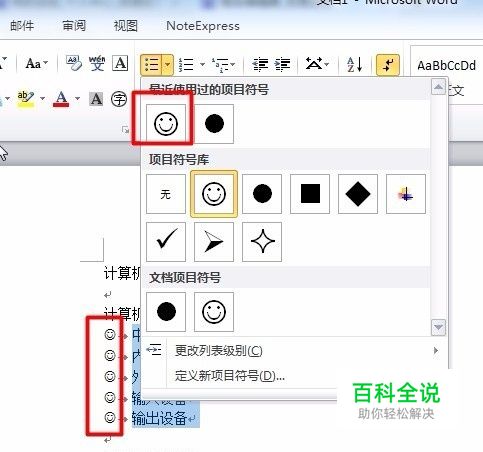483x452 pixels.
Task: Select smiley face in bullet library
Action: point(214,194)
